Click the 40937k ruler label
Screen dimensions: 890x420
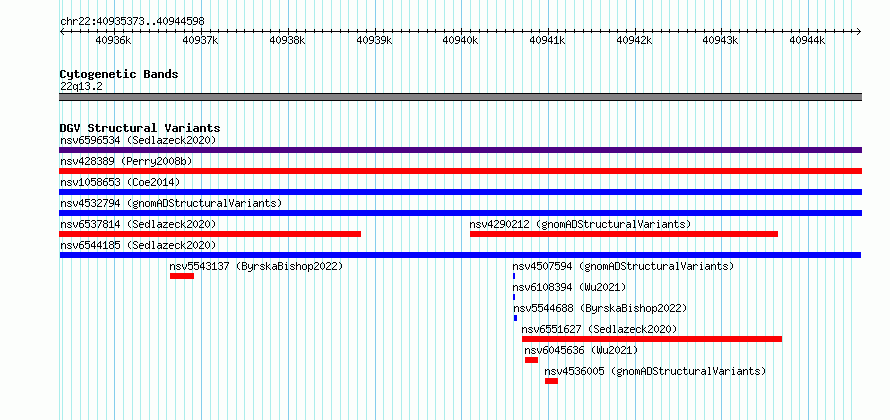pyautogui.click(x=200, y=40)
